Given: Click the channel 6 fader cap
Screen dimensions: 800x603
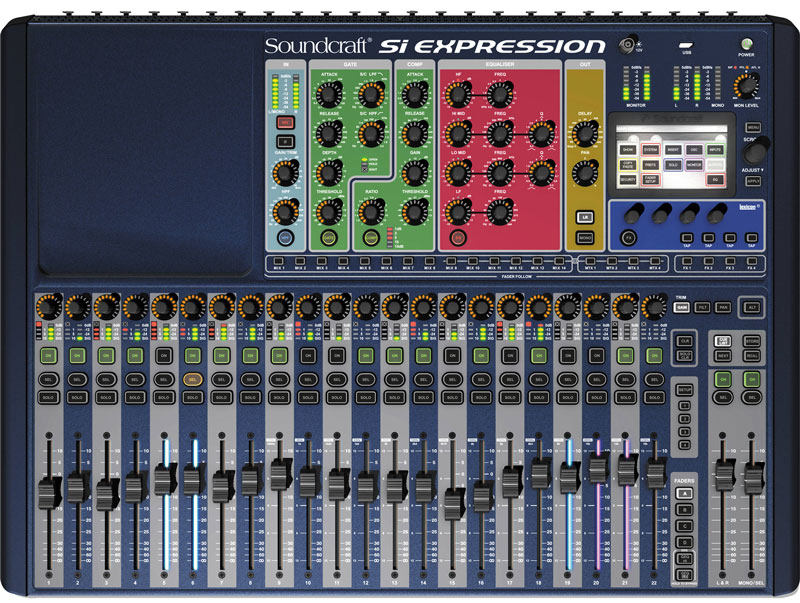Looking at the screenshot, I should (x=192, y=478).
